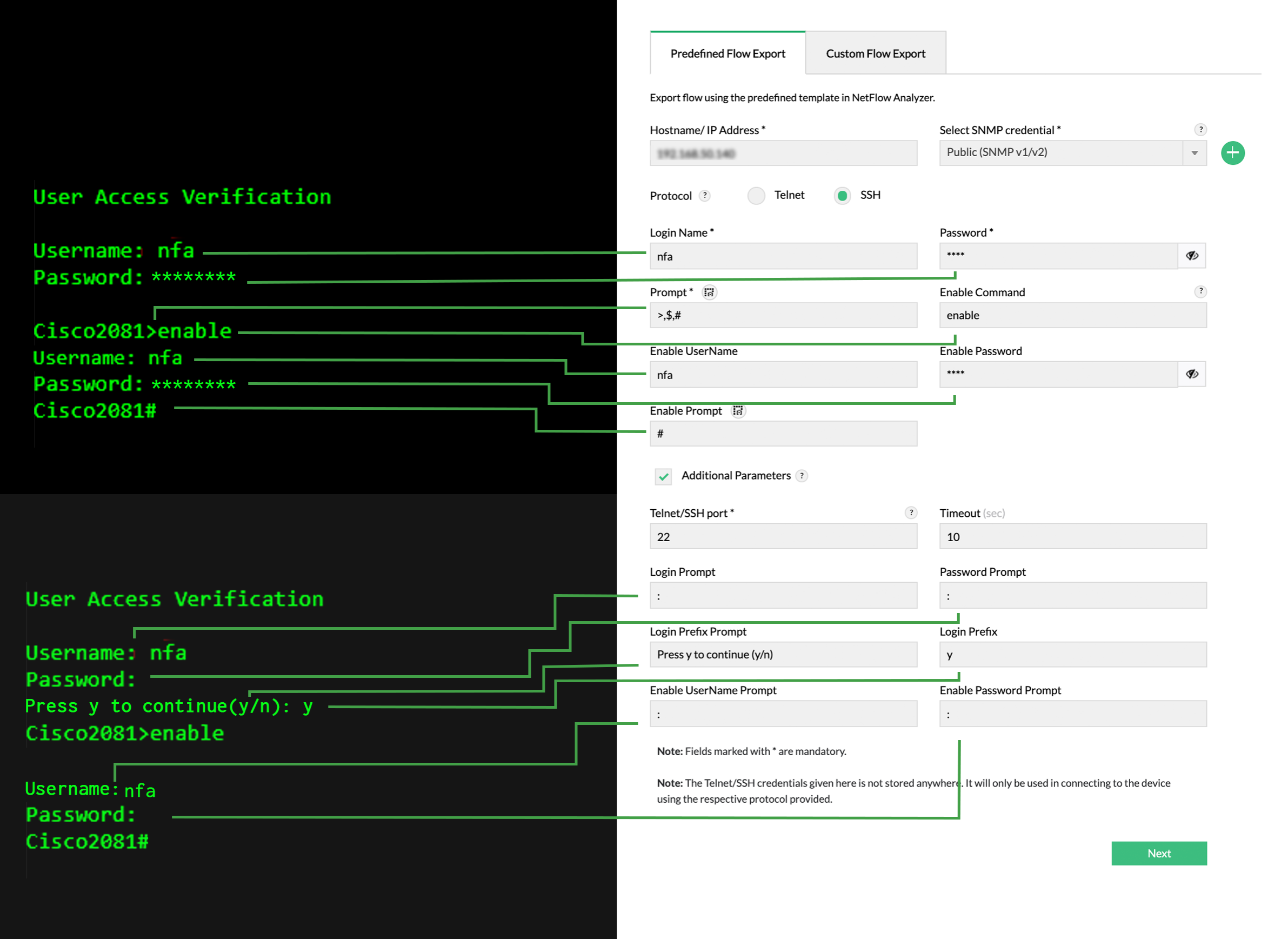Click the Protocol help question mark icon
The height and width of the screenshot is (939, 1288).
click(x=704, y=196)
